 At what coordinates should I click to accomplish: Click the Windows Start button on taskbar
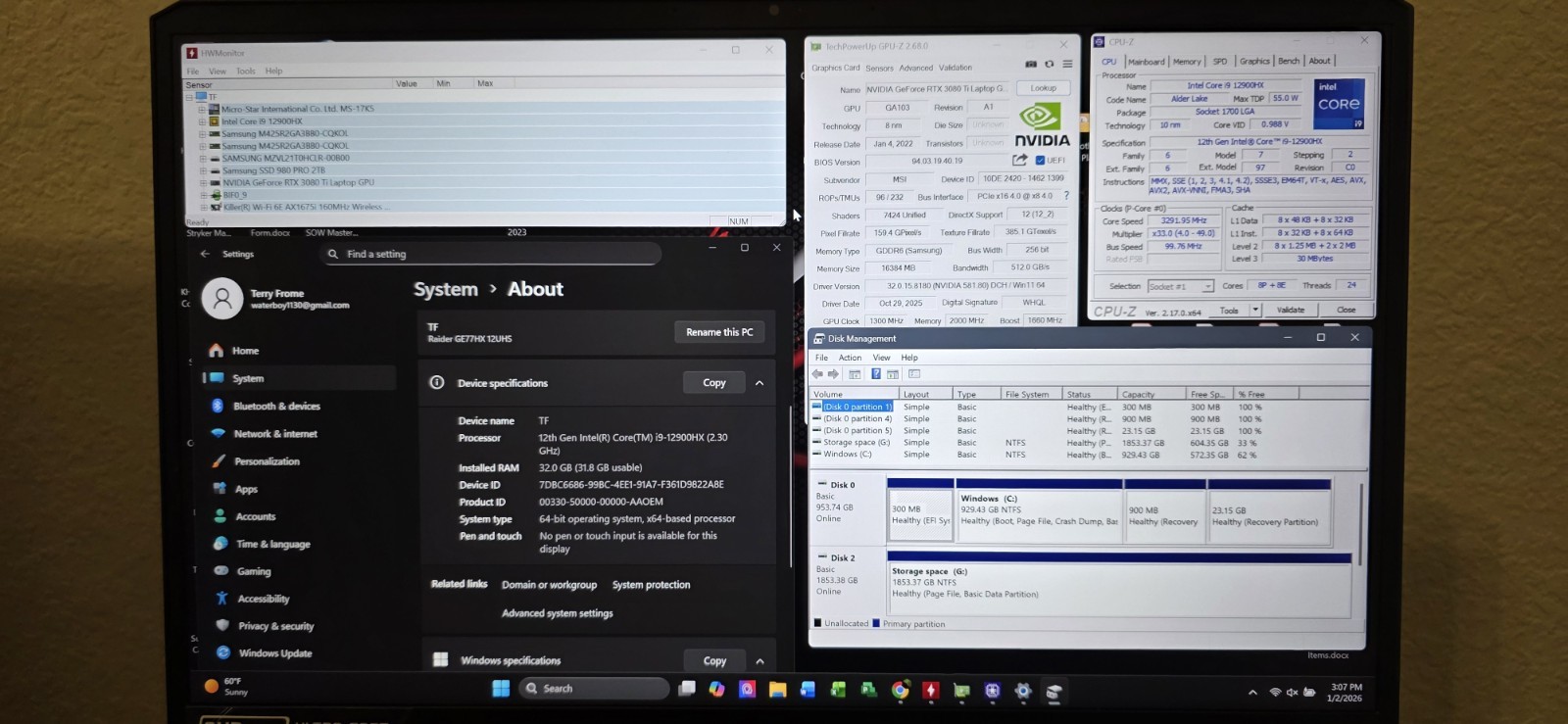tap(501, 689)
